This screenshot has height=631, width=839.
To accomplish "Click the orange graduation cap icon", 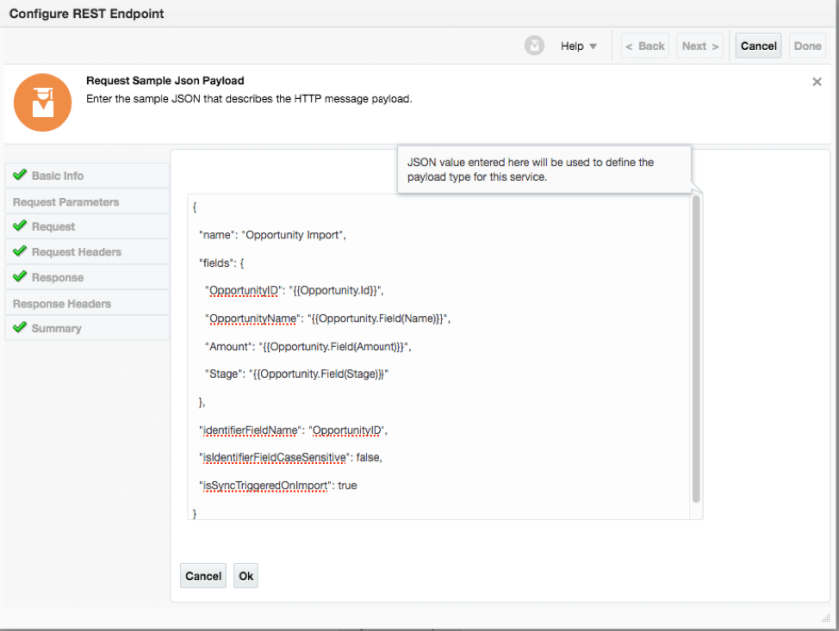I will pos(42,102).
